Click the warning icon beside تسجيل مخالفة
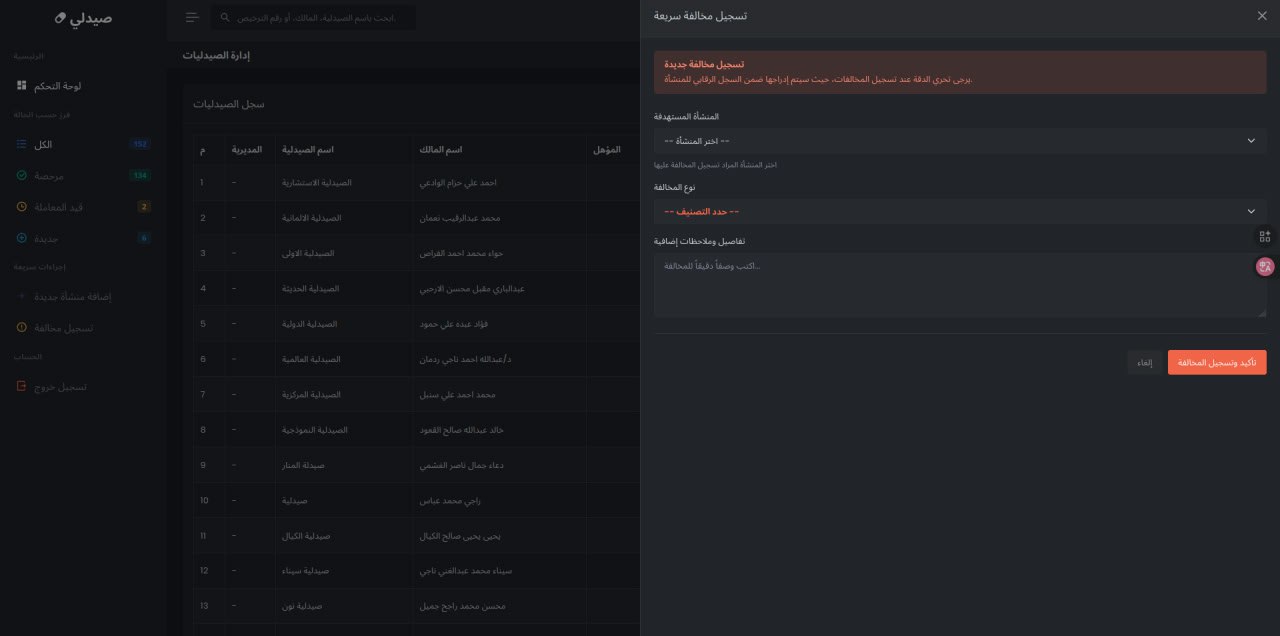The image size is (1280, 636). coord(21,328)
